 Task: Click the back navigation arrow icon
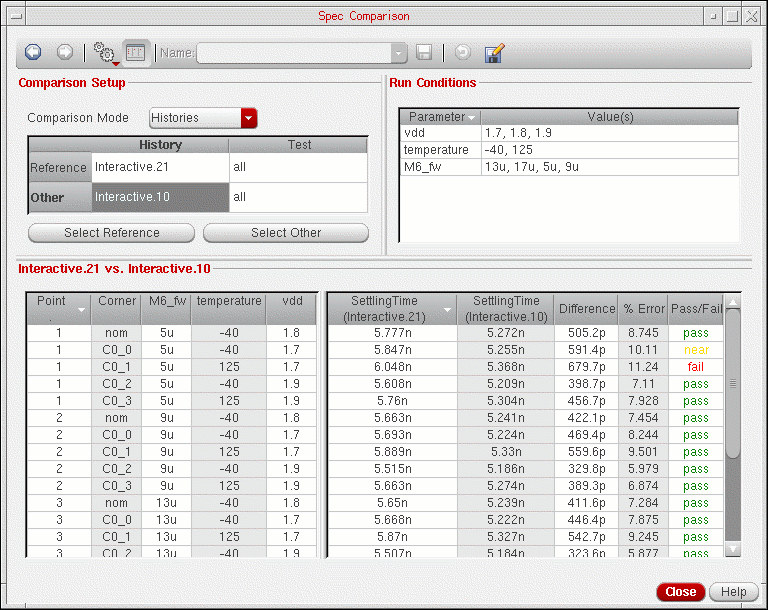[33, 52]
